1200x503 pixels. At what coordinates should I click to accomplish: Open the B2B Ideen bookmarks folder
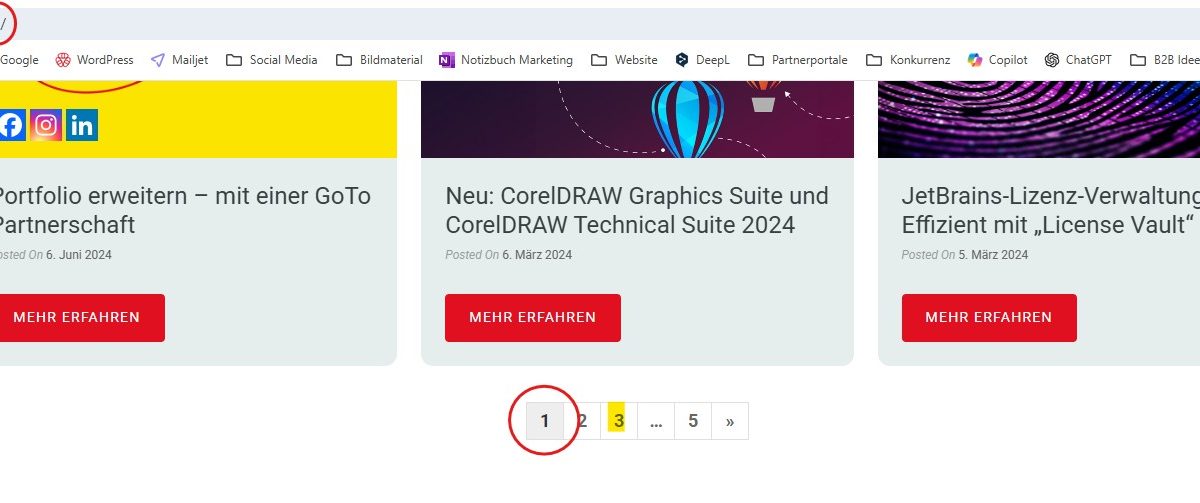point(1165,60)
